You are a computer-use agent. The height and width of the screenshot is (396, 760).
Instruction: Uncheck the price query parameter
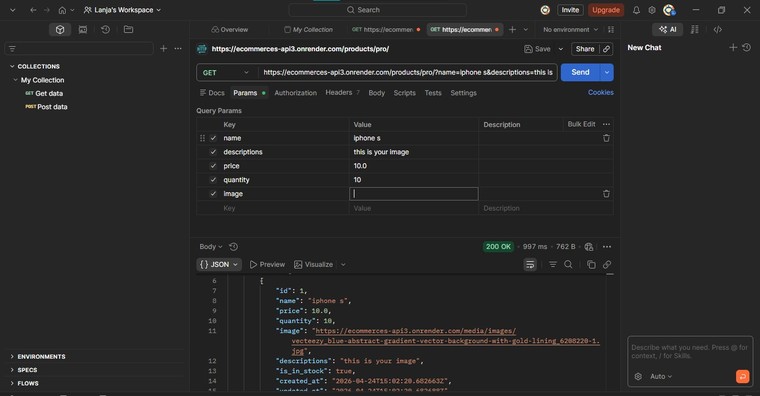[213, 166]
